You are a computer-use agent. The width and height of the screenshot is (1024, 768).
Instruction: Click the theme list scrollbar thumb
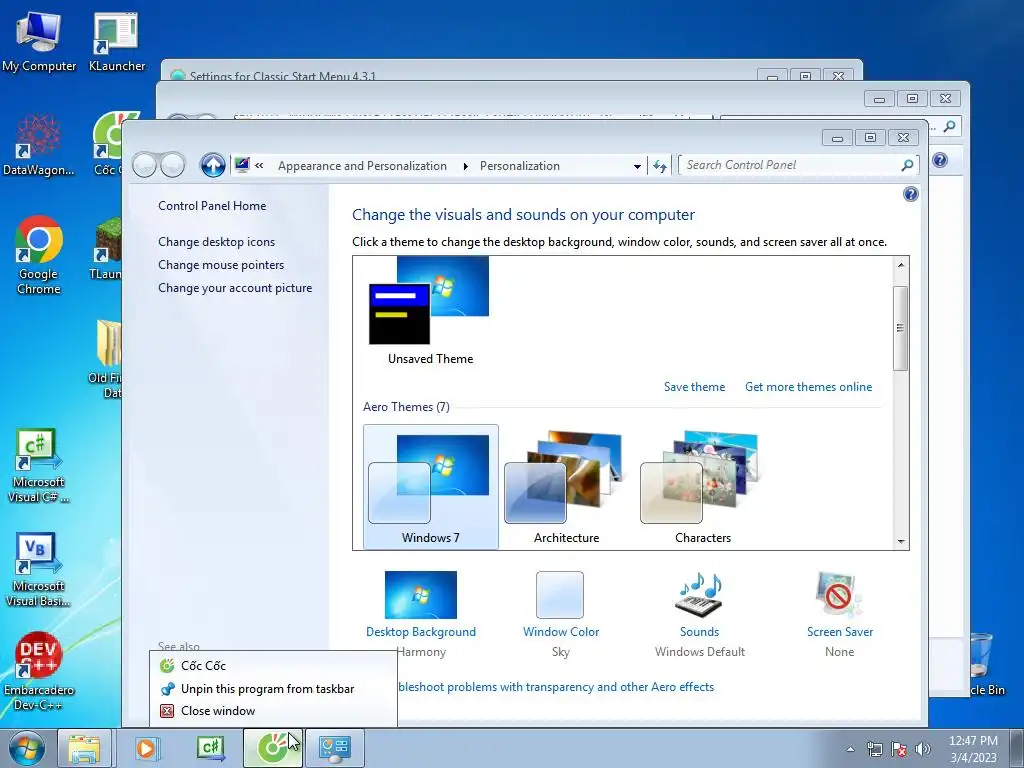pos(901,328)
